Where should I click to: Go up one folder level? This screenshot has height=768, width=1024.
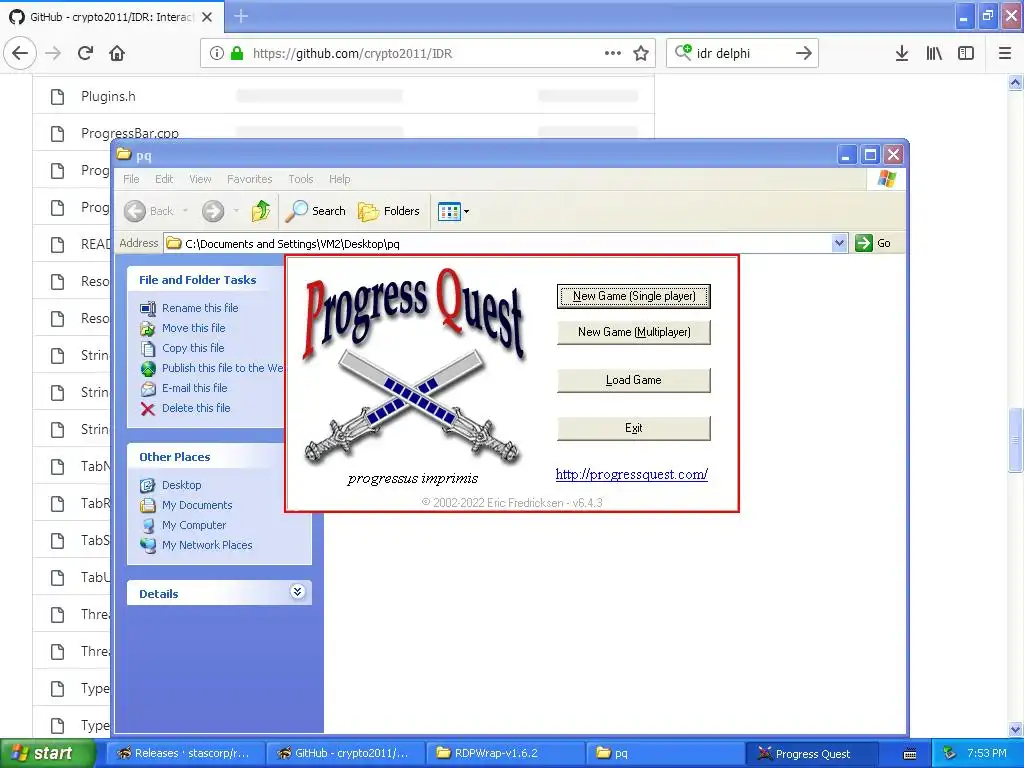click(261, 211)
